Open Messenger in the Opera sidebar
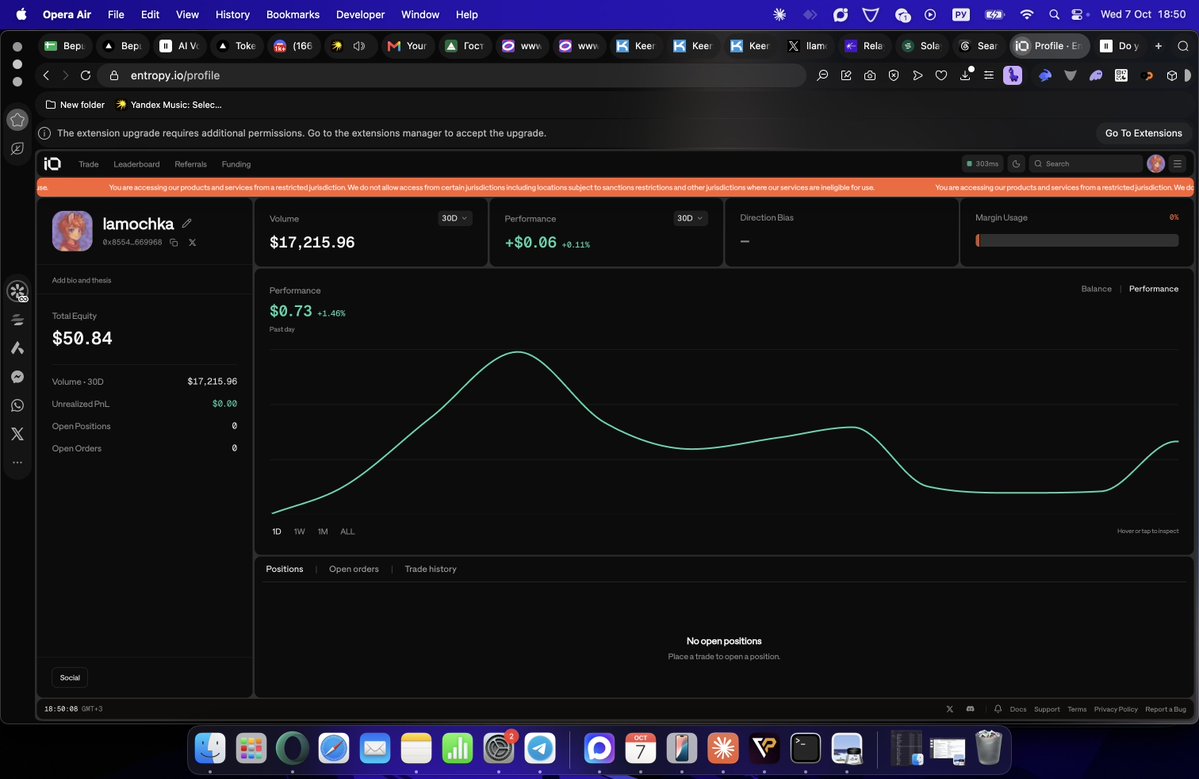Viewport: 1199px width, 779px height. point(17,377)
